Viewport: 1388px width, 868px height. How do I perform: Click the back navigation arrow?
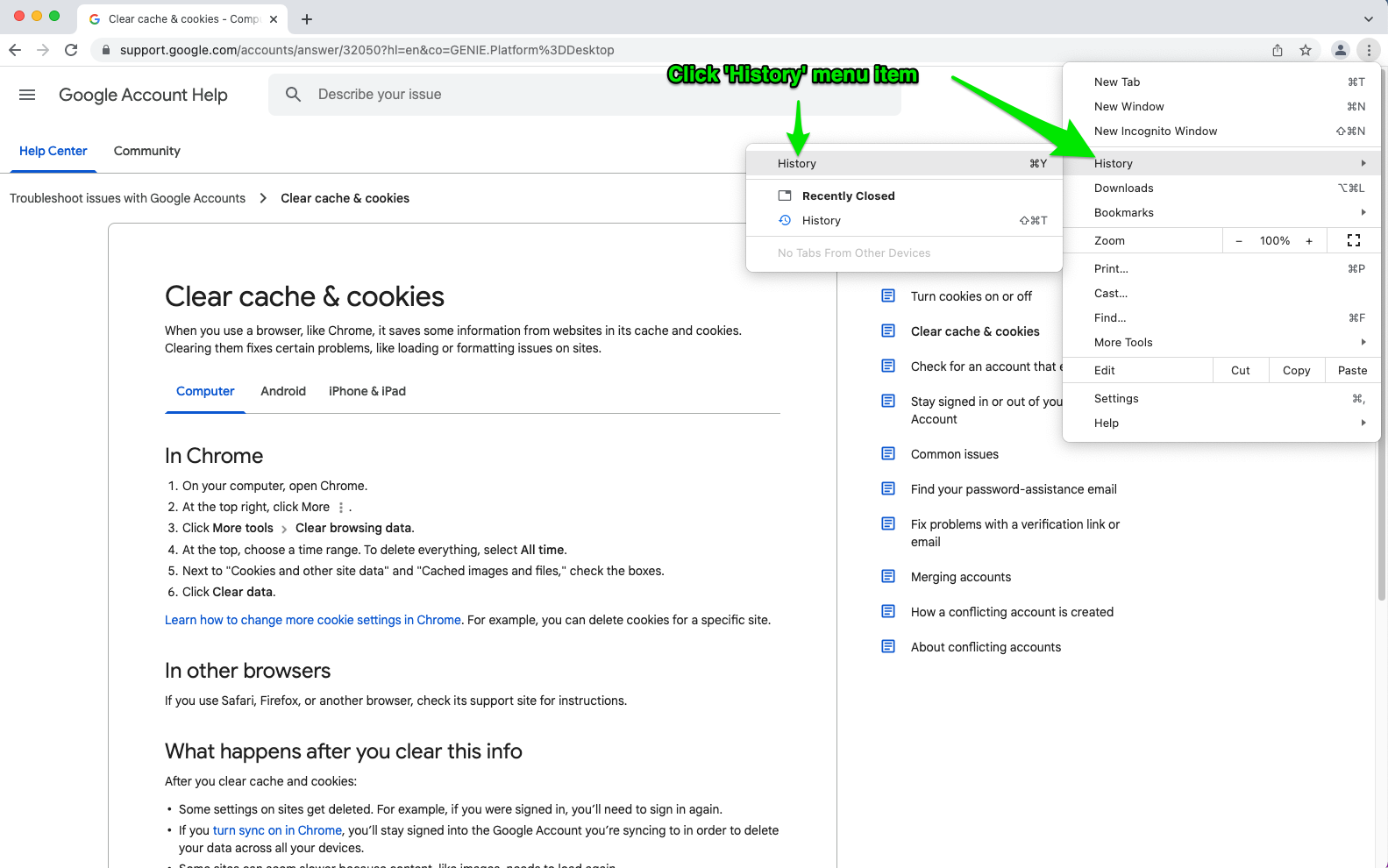pos(15,50)
